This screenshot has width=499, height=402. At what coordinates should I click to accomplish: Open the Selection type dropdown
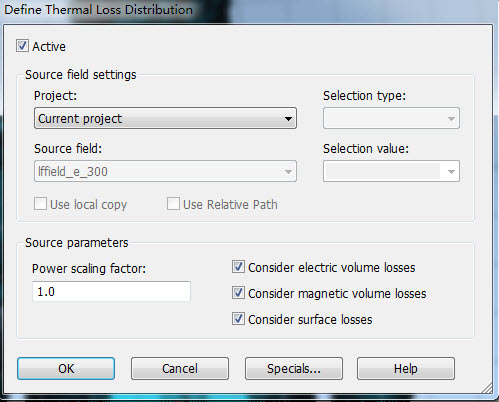pyautogui.click(x=391, y=118)
